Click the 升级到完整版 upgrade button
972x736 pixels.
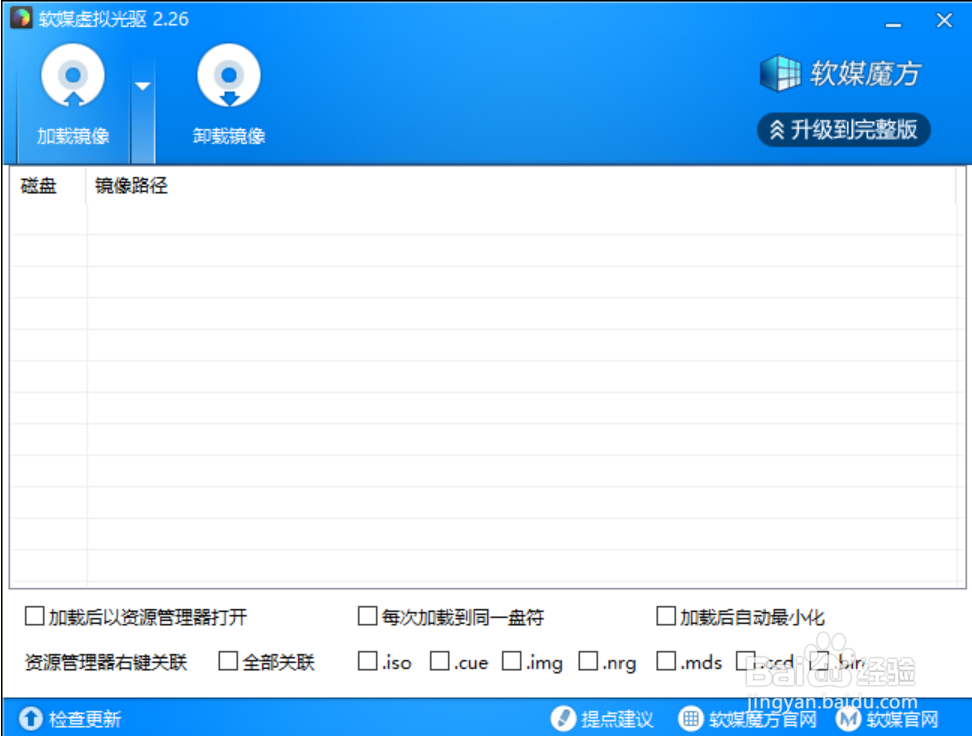point(843,130)
